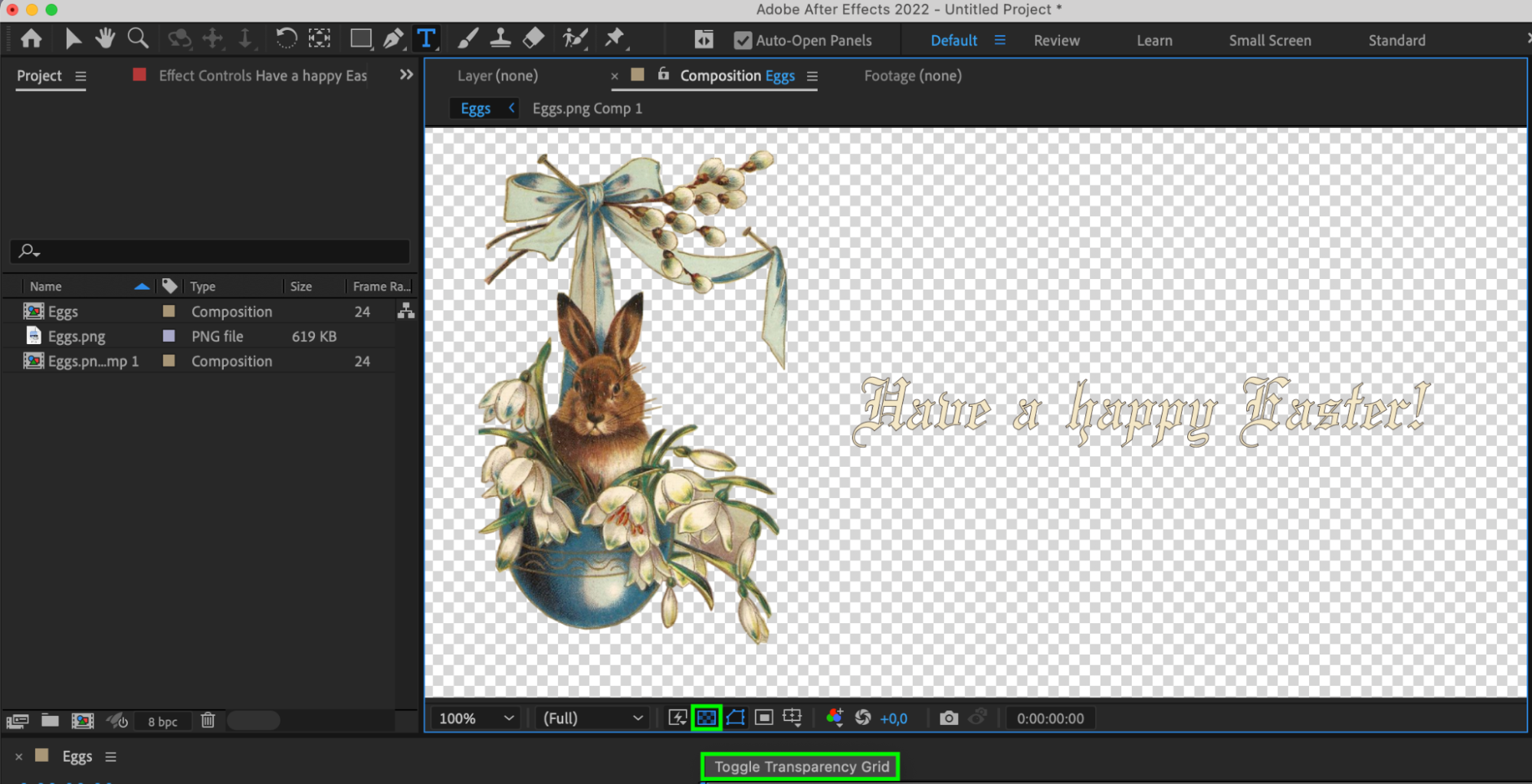Select the Pen tool
This screenshot has width=1532, height=784.
(393, 38)
